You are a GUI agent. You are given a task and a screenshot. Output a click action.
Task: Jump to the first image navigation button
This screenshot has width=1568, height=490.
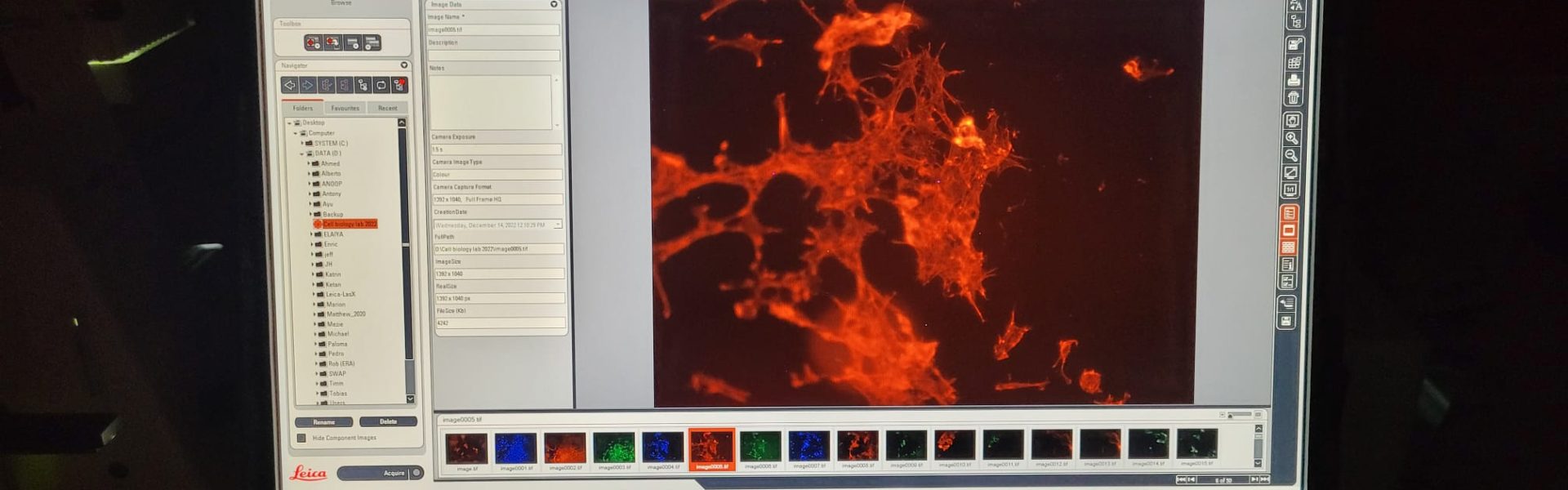coord(1181,479)
